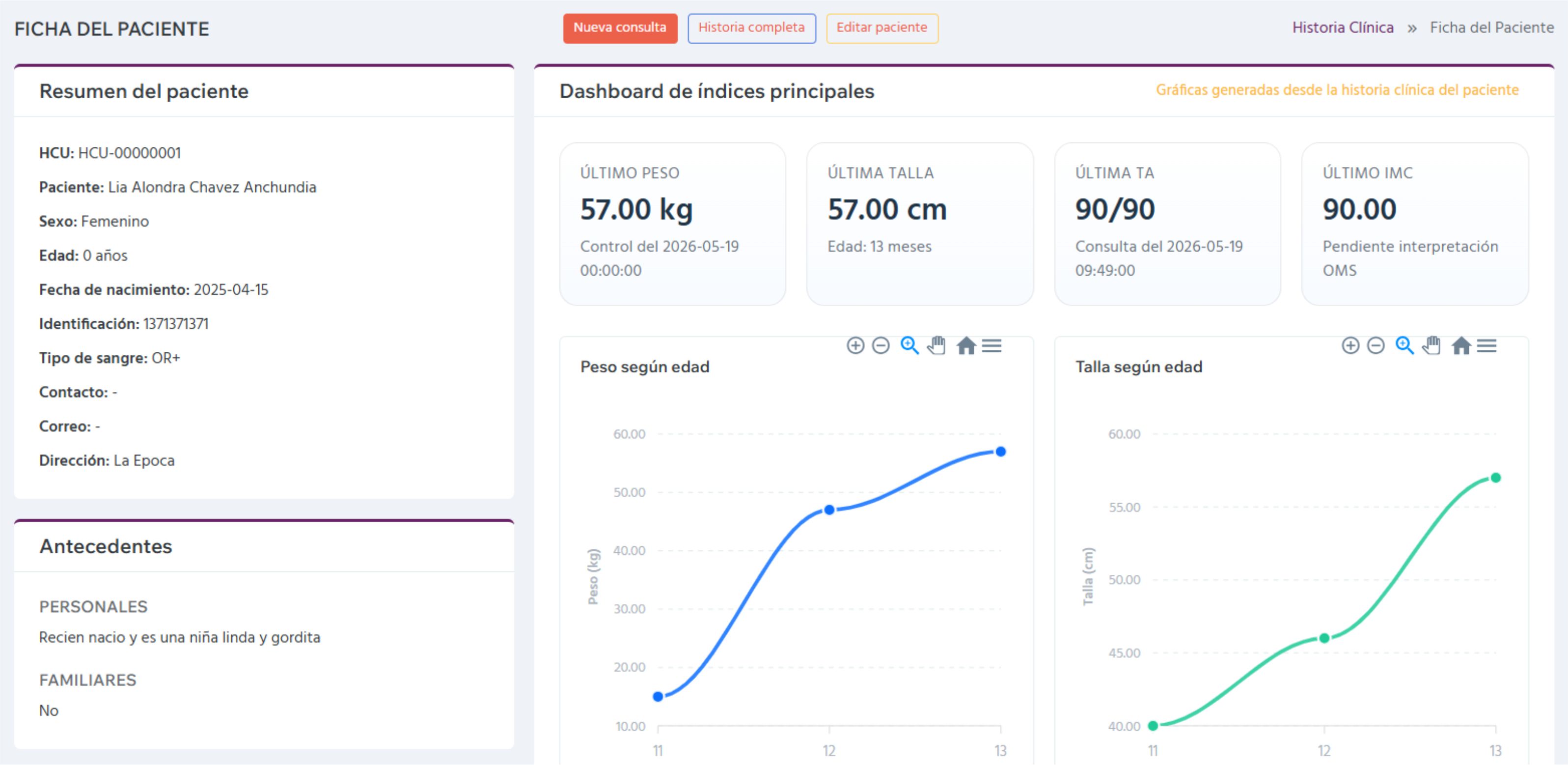This screenshot has height=765, width=1568.
Task: Open hamburger menu of Peso según edad chart
Action: tap(991, 346)
